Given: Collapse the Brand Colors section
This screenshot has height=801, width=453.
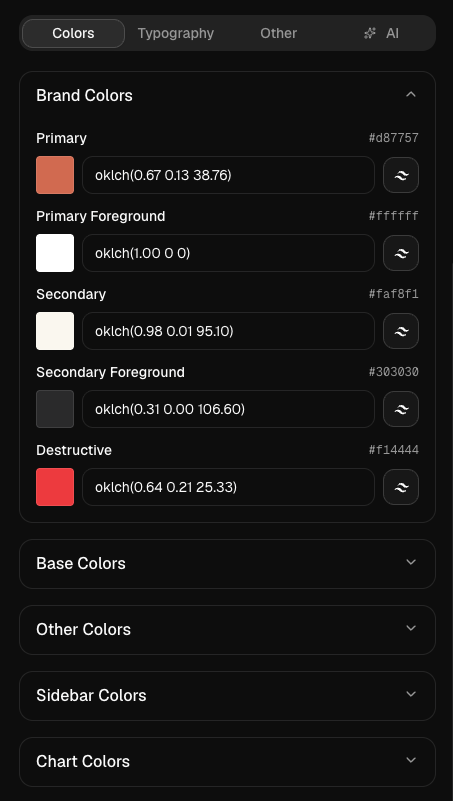Looking at the screenshot, I should [x=227, y=95].
